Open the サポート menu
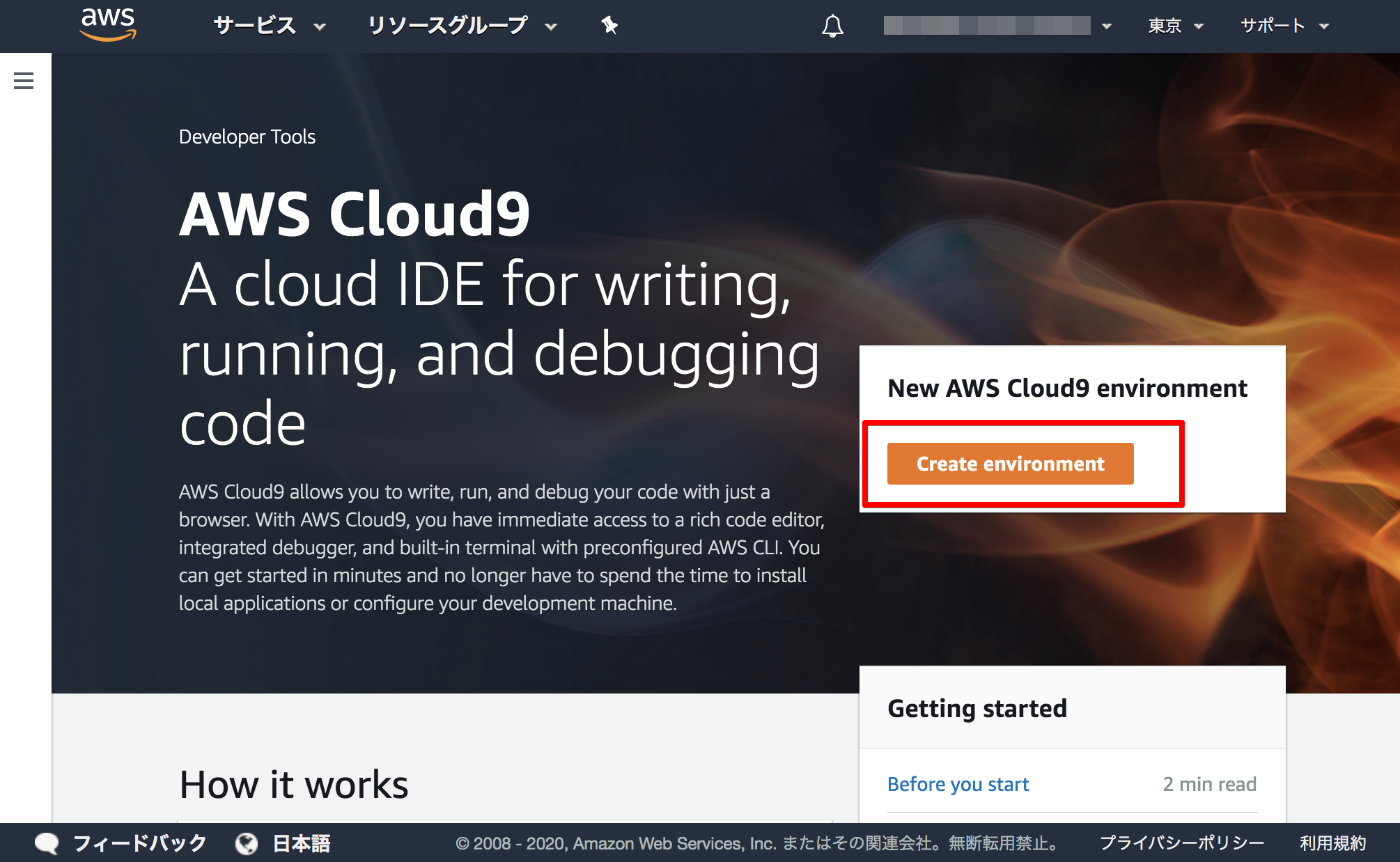The image size is (1400, 862). click(x=1285, y=26)
